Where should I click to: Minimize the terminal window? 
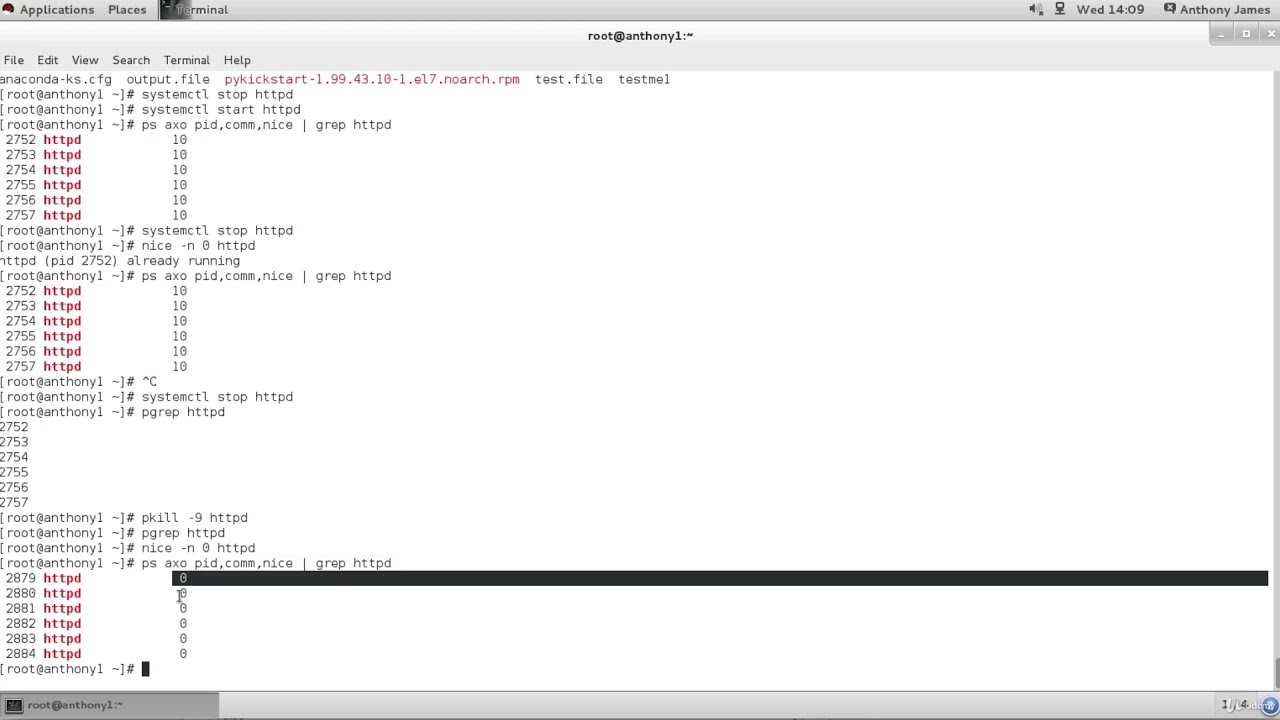pyautogui.click(x=1221, y=35)
